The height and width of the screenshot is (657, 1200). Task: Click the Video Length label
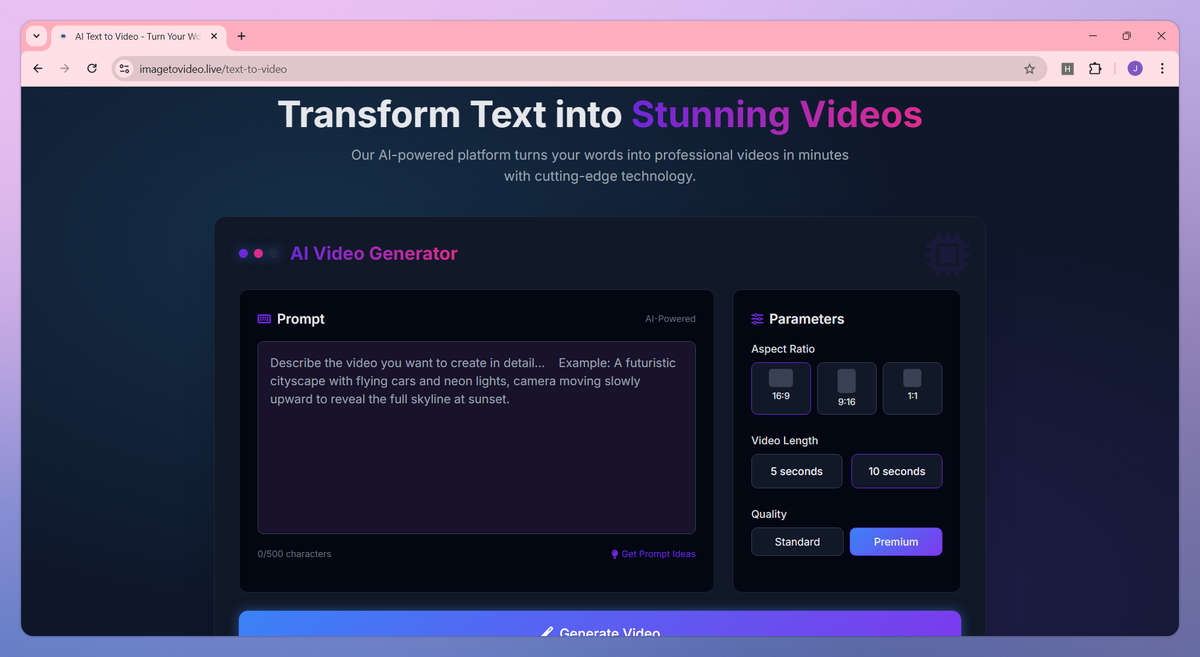tap(785, 441)
